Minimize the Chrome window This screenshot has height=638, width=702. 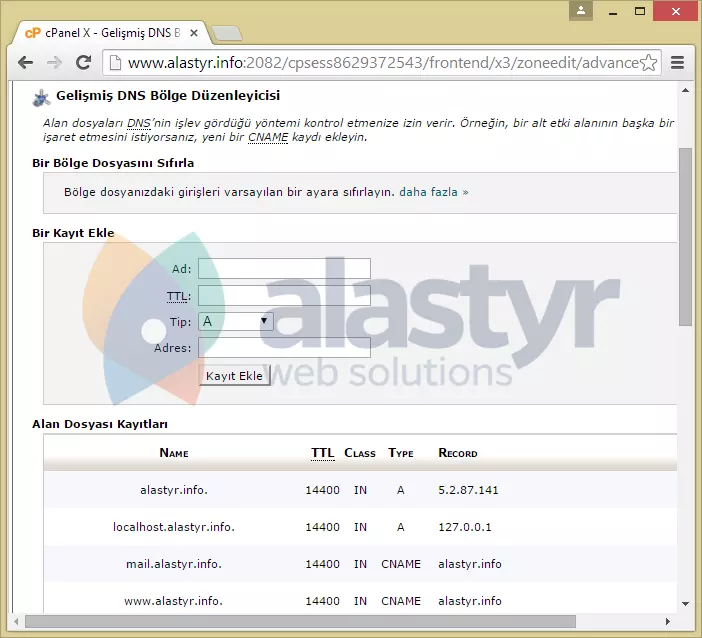tap(613, 12)
